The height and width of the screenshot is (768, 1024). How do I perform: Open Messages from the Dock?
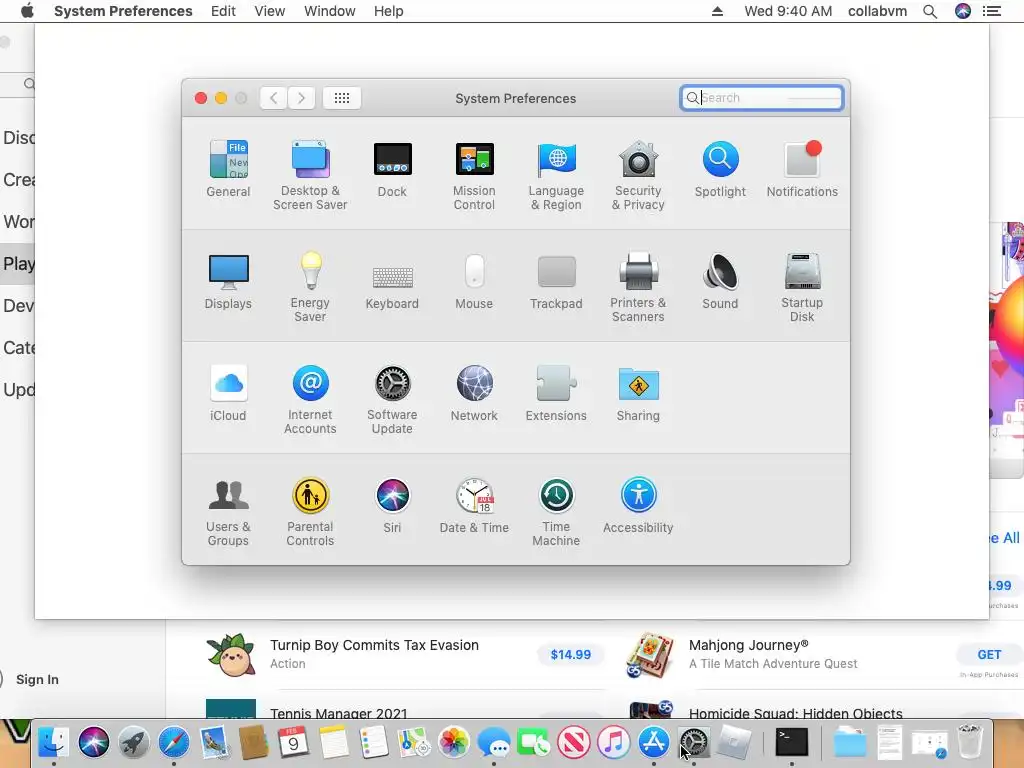494,743
